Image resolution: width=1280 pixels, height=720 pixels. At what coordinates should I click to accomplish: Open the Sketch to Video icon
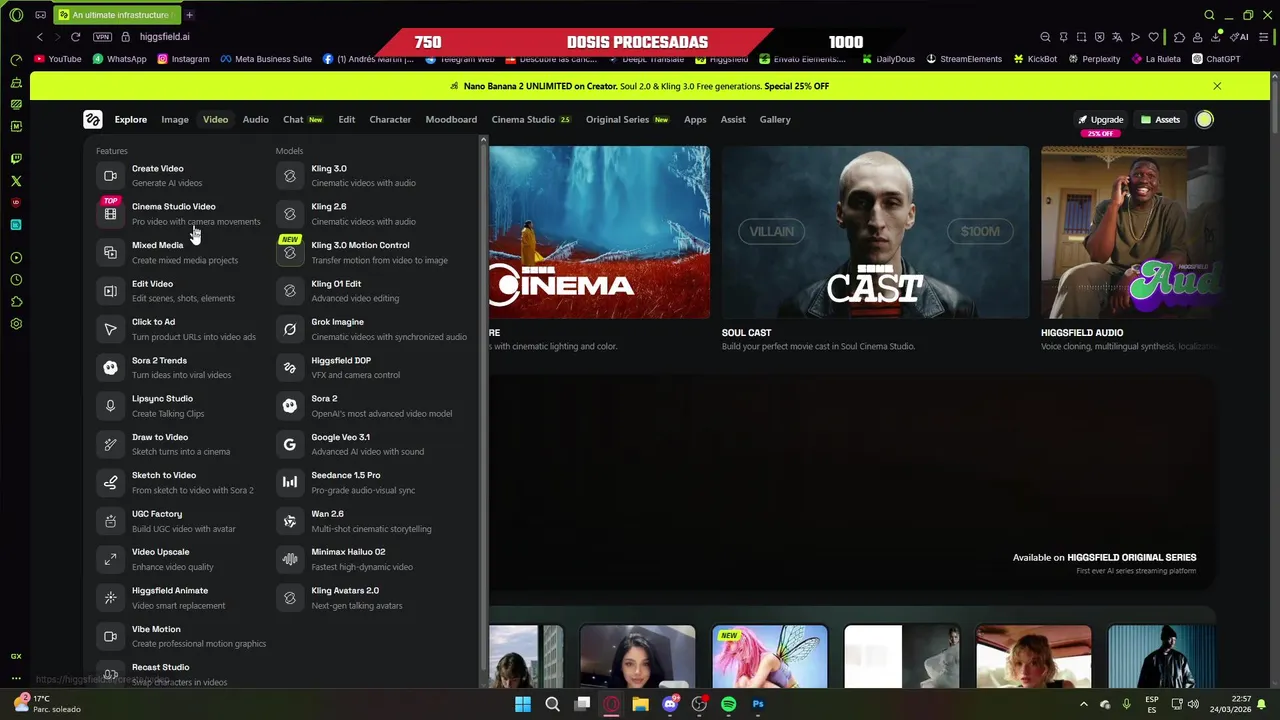pos(110,482)
